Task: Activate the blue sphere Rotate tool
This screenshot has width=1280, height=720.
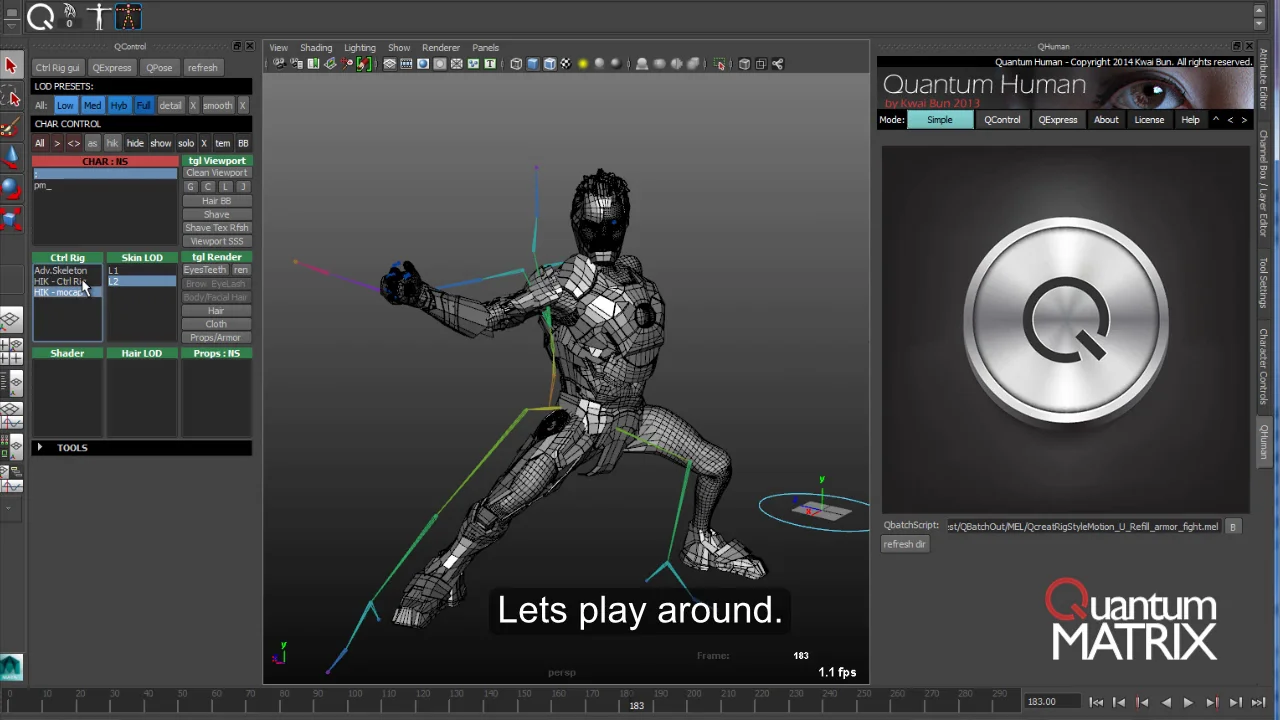Action: [11, 188]
